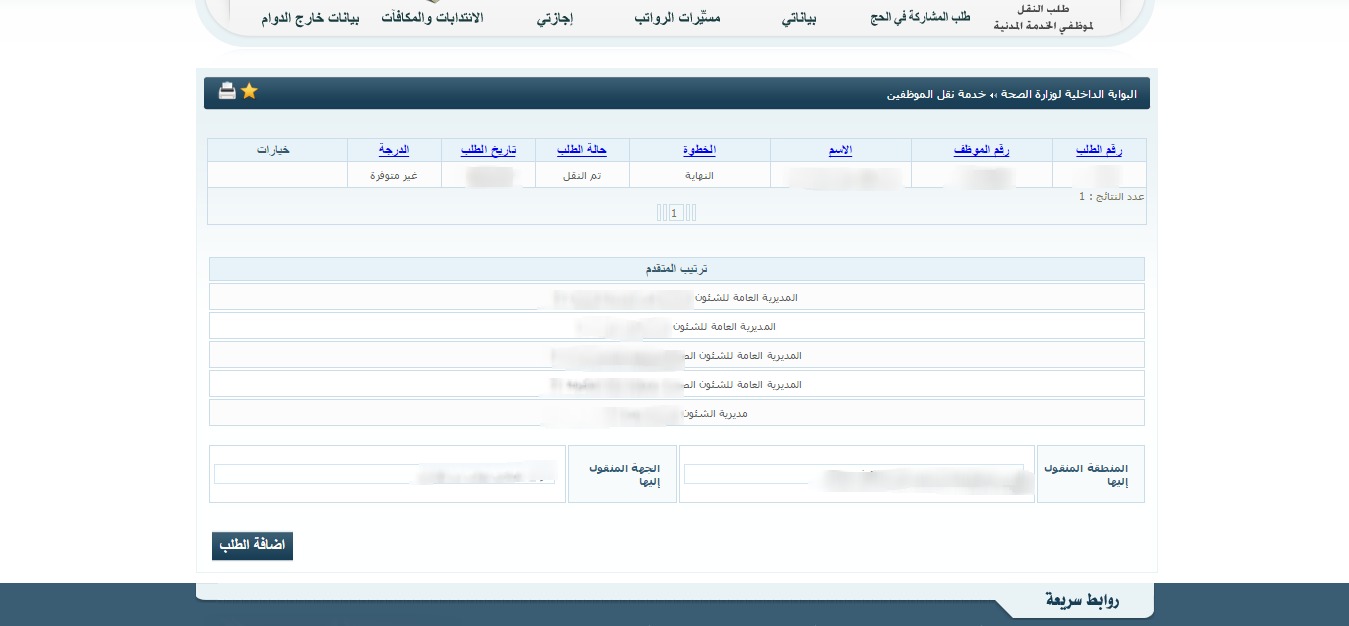Click page number 1 in pagination
1349x626 pixels.
click(675, 213)
